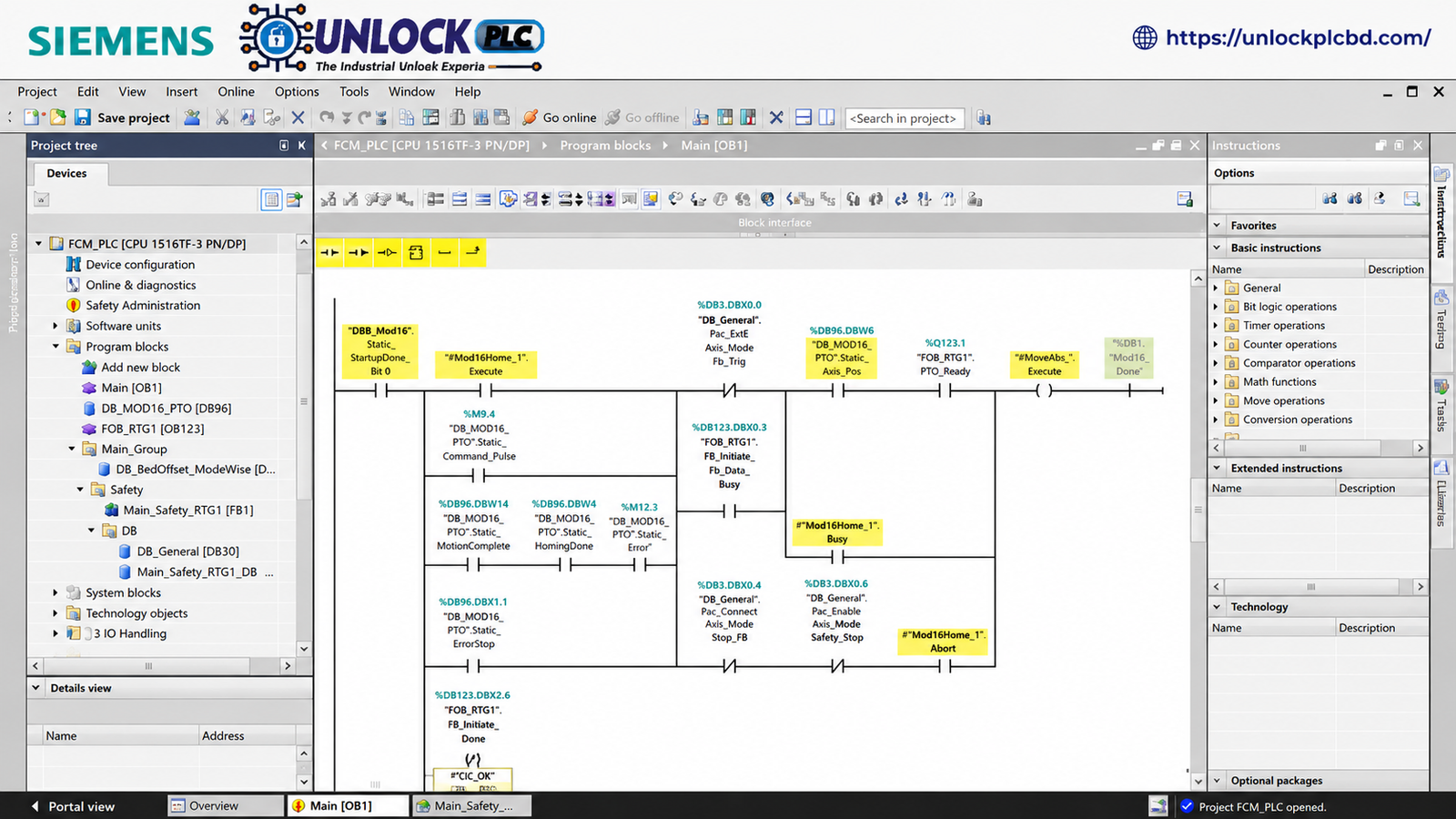The image size is (1456, 819).
Task: Click the Block interface bar
Action: pyautogui.click(x=760, y=222)
